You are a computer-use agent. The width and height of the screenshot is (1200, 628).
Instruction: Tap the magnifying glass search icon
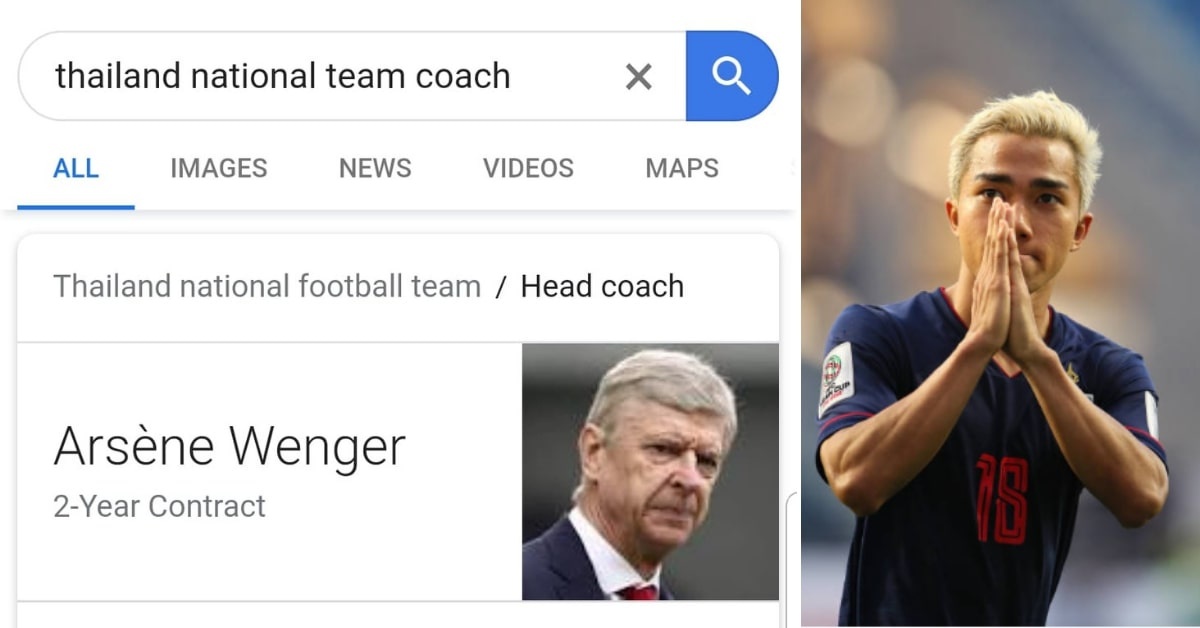733,75
